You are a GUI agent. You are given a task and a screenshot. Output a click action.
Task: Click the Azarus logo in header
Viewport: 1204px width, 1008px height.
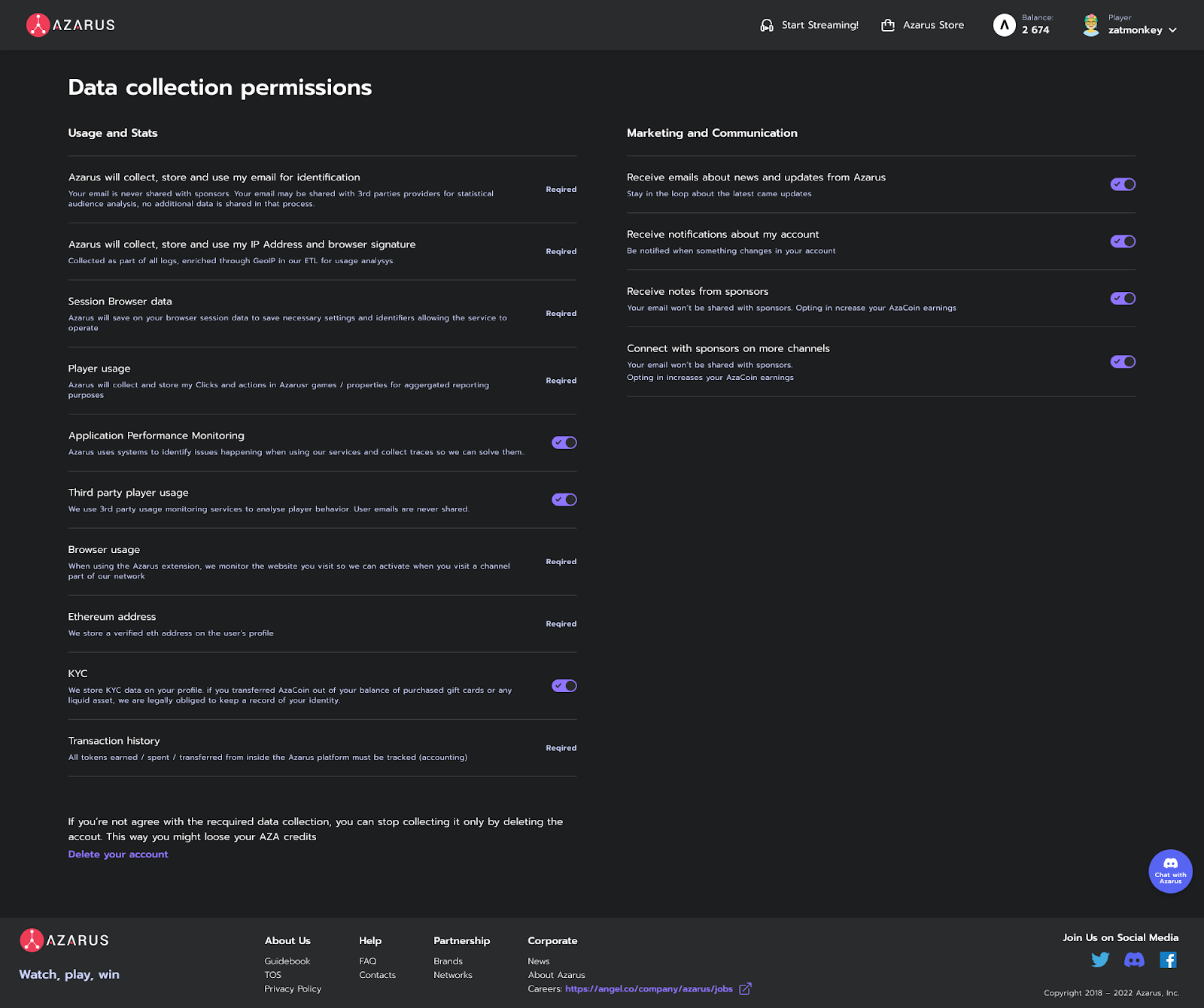(70, 25)
